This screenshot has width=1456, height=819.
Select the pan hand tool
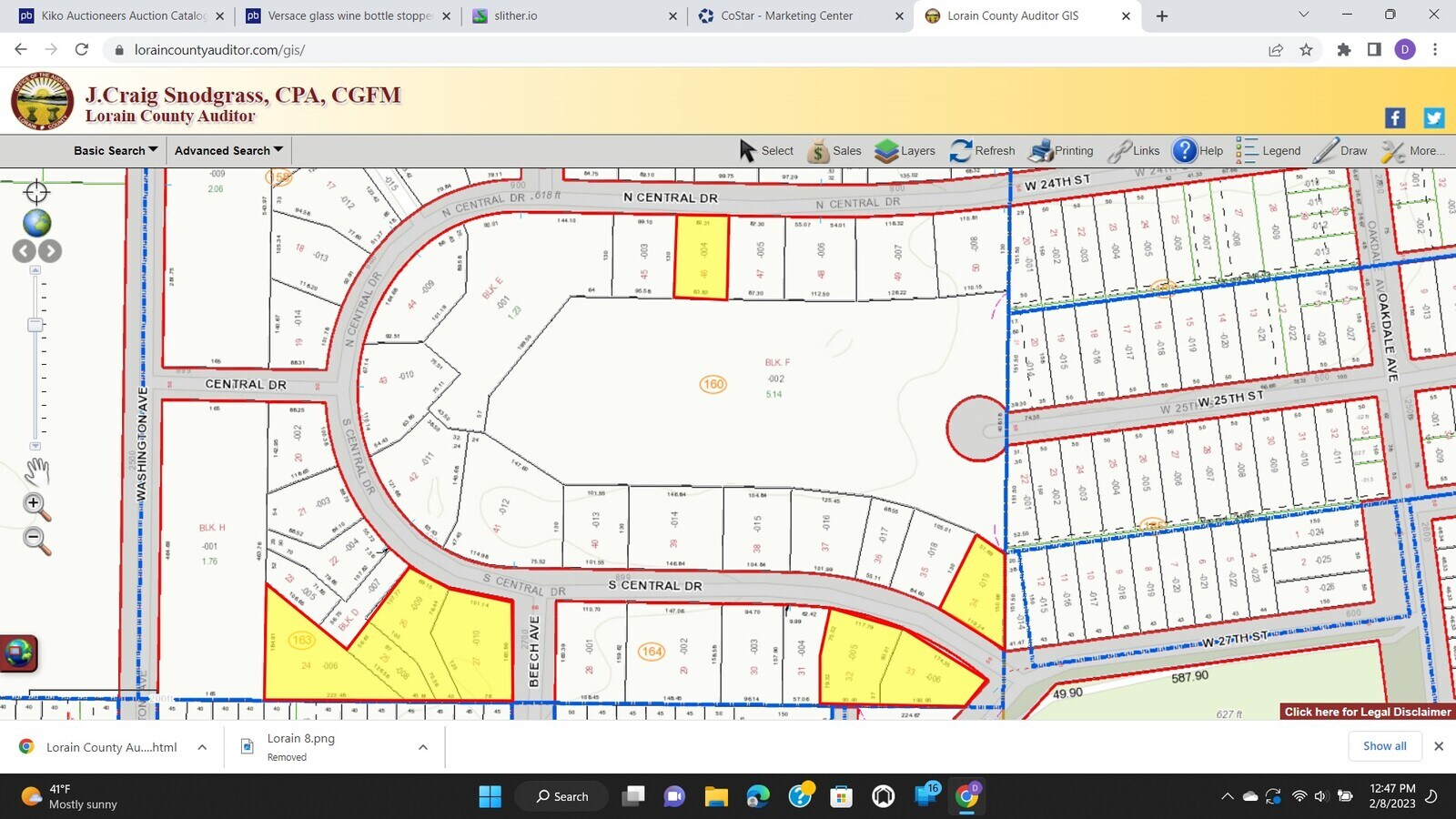click(x=36, y=470)
